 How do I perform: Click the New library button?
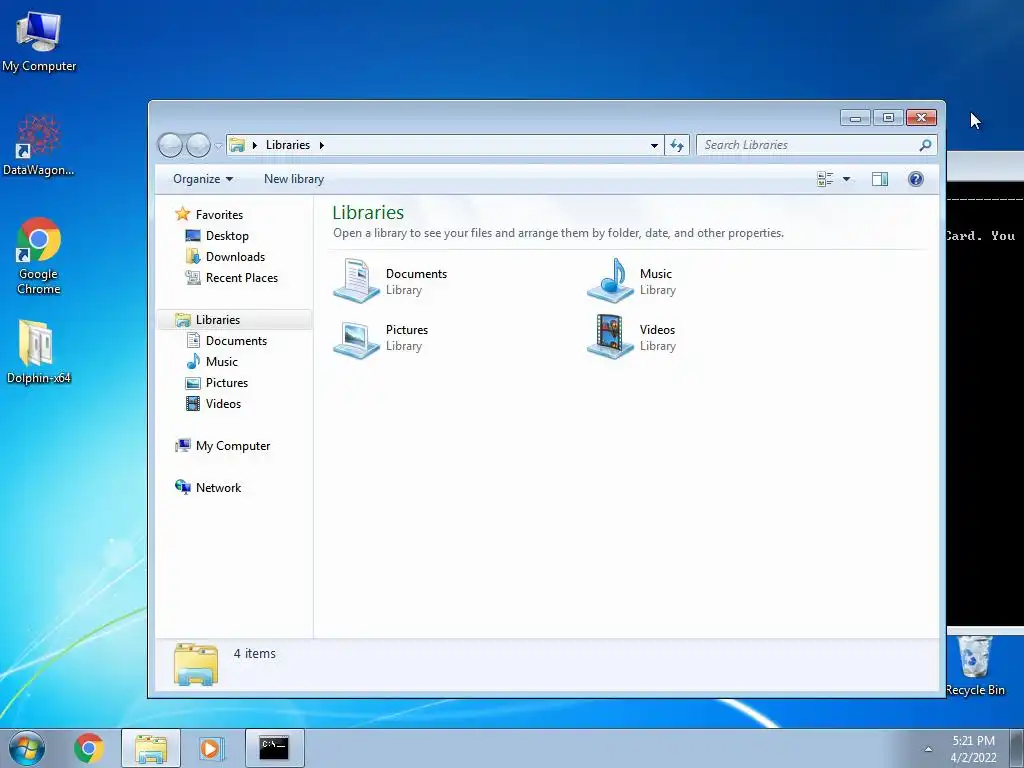[294, 179]
